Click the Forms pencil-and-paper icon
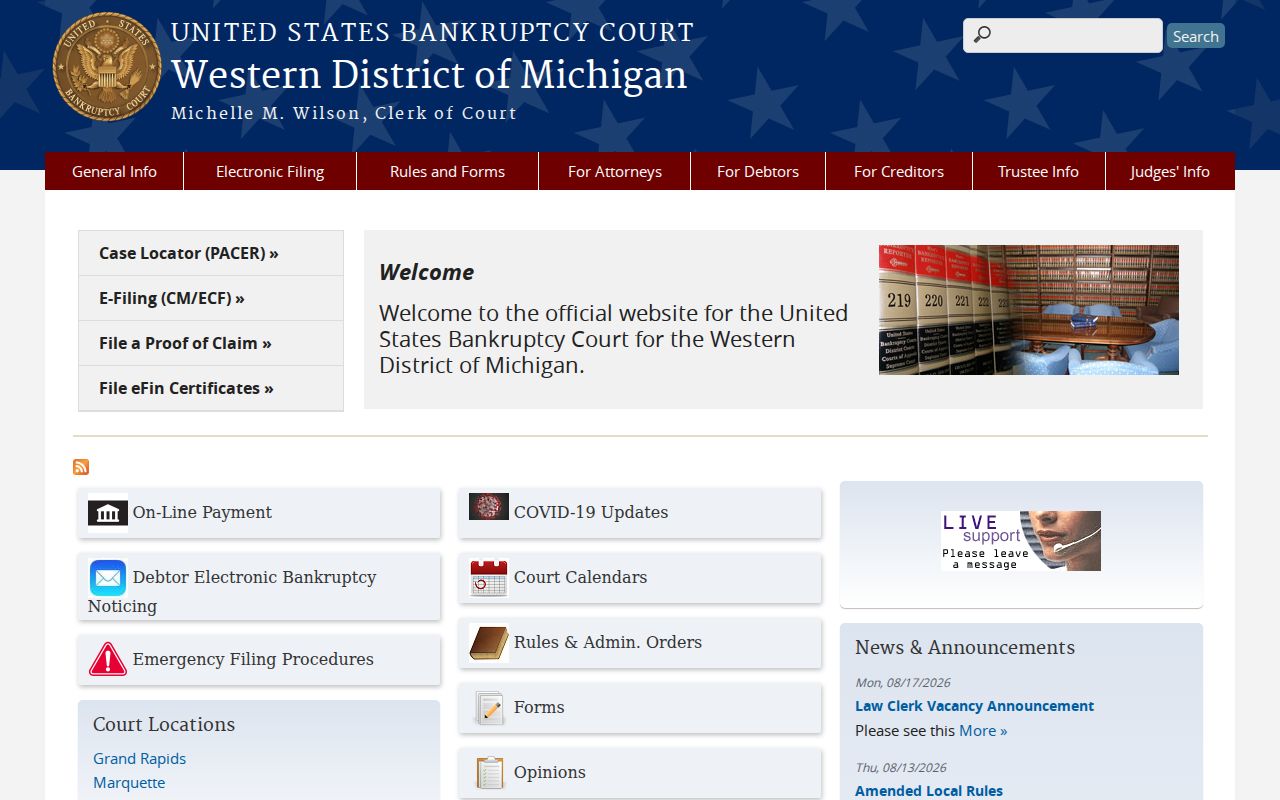1280x800 pixels. pyautogui.click(x=489, y=708)
